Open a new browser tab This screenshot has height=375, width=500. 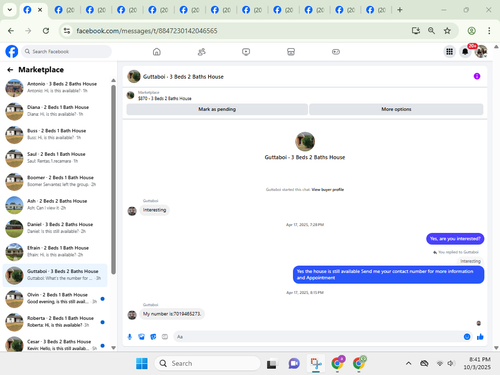coord(400,10)
